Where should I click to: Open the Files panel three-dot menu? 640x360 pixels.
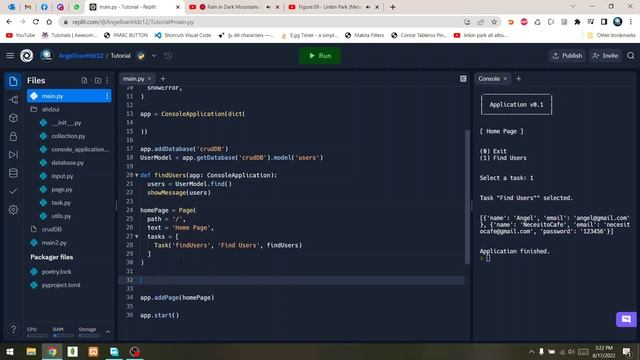click(x=107, y=81)
